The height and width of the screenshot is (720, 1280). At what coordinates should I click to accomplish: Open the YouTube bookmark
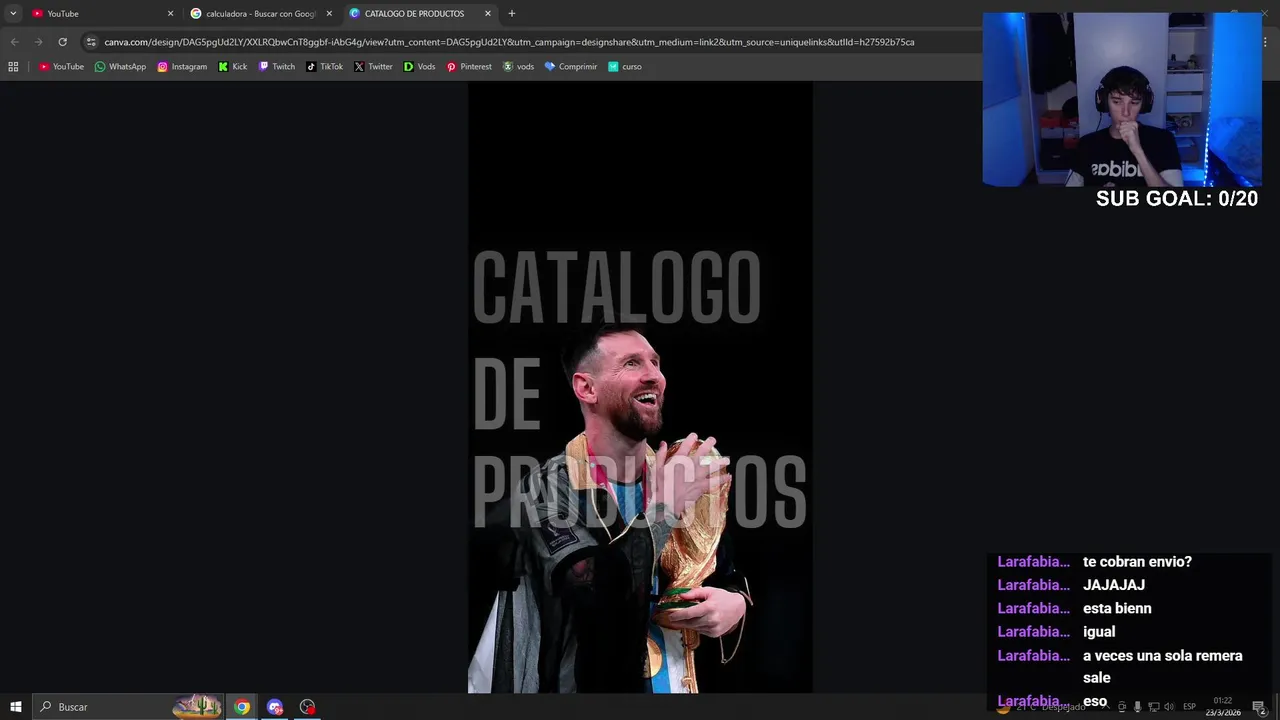(61, 66)
